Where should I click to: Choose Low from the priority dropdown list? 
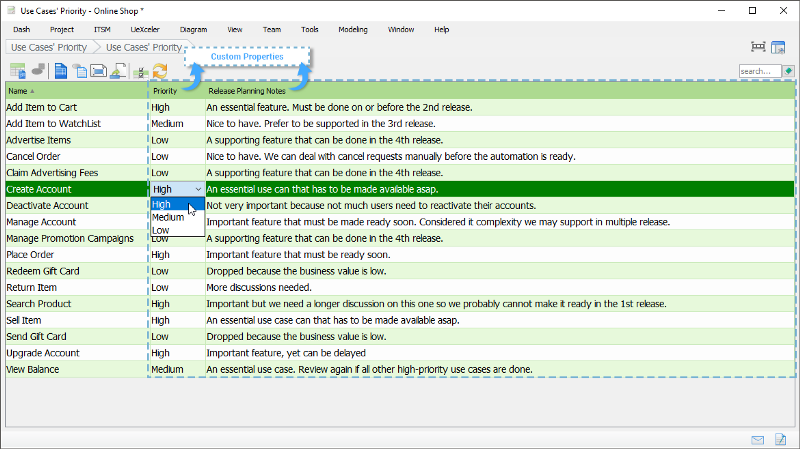click(160, 230)
